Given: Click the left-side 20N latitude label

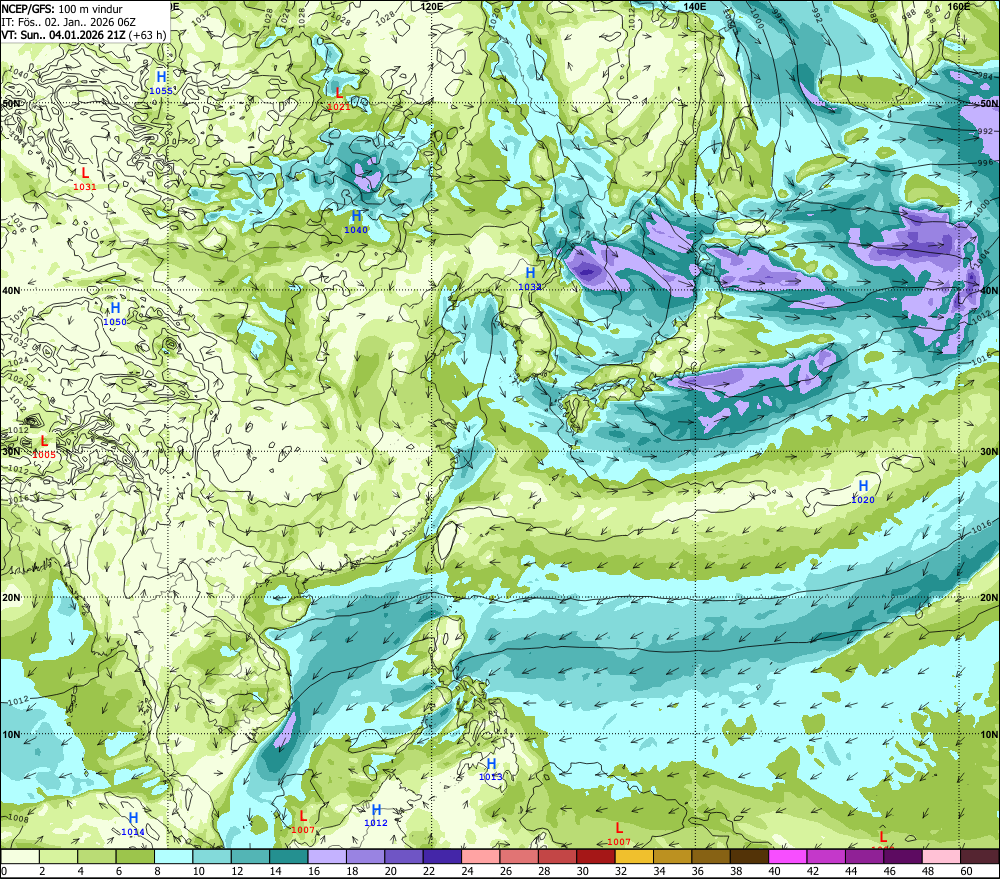Looking at the screenshot, I should [x=11, y=598].
